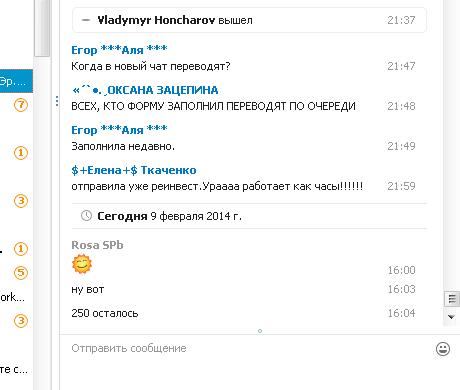Open the emoticon picker smiley icon
Image resolution: width=460 pixels, height=390 pixels.
coord(443,349)
